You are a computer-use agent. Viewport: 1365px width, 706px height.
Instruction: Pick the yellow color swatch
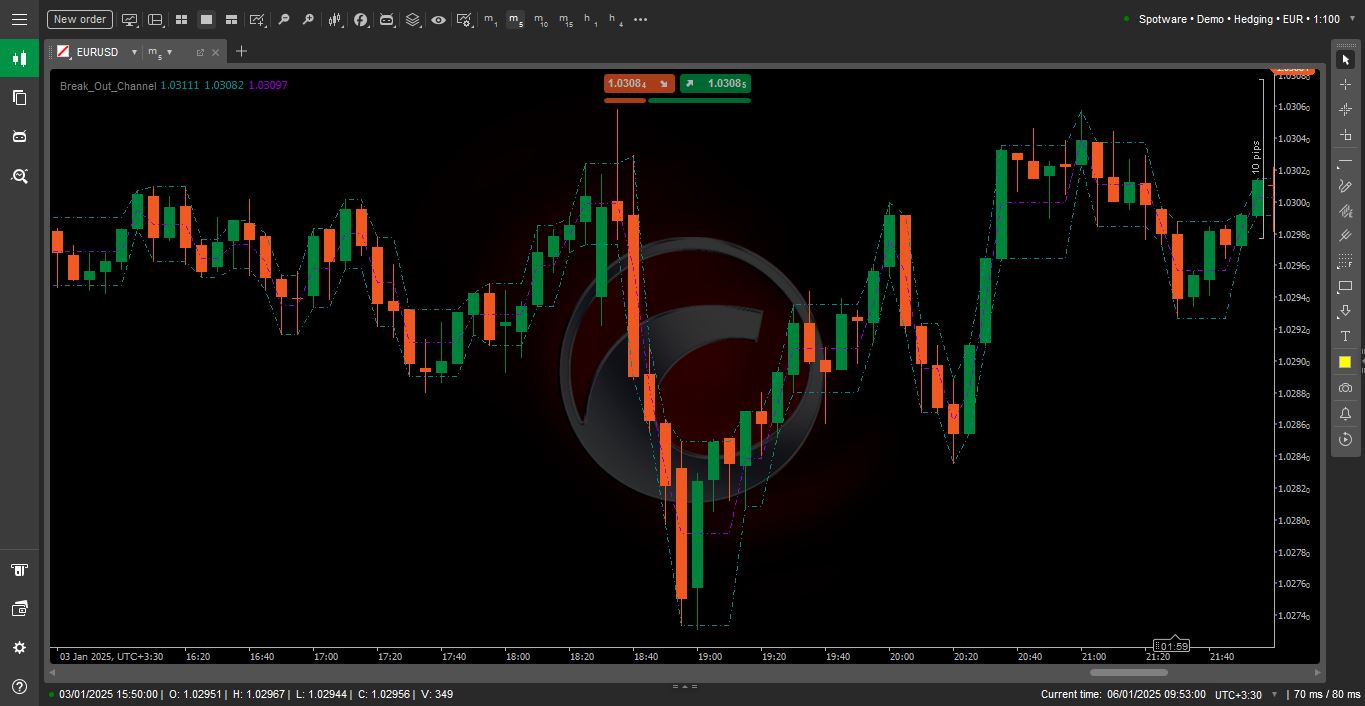(1345, 361)
